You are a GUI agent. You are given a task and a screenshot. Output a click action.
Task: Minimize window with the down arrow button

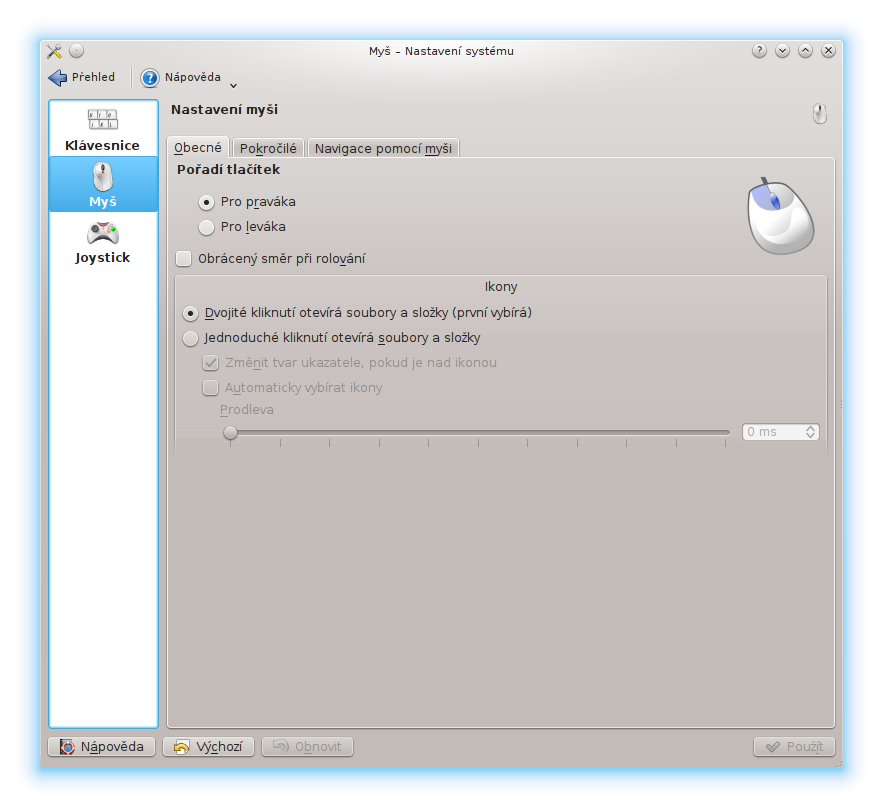tap(782, 51)
